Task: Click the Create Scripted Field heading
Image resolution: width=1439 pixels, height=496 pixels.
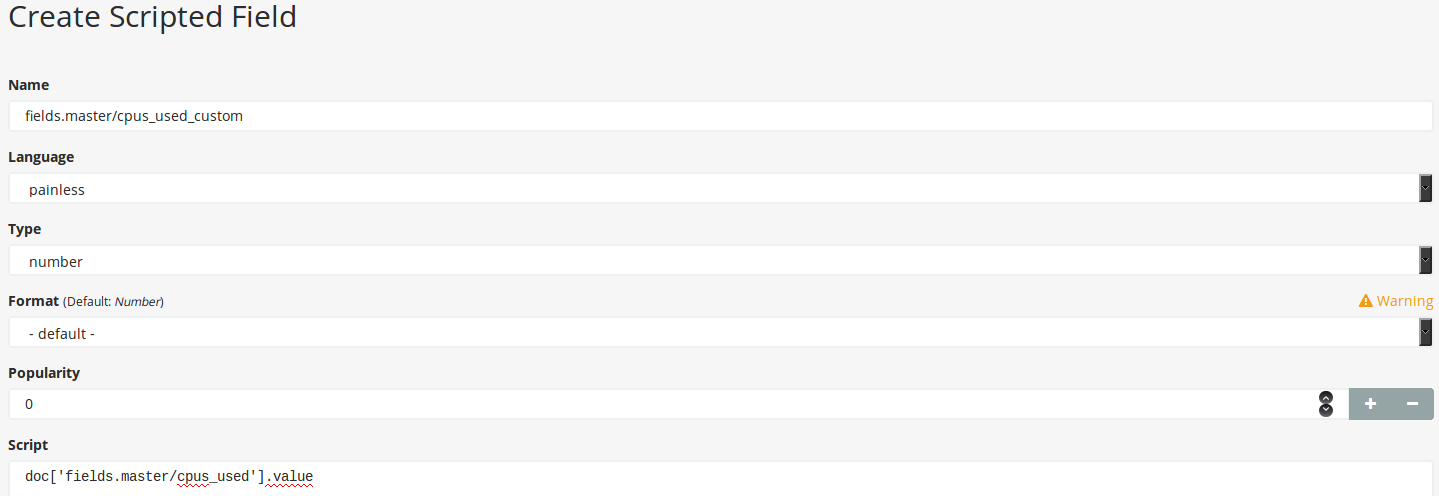Action: (152, 17)
